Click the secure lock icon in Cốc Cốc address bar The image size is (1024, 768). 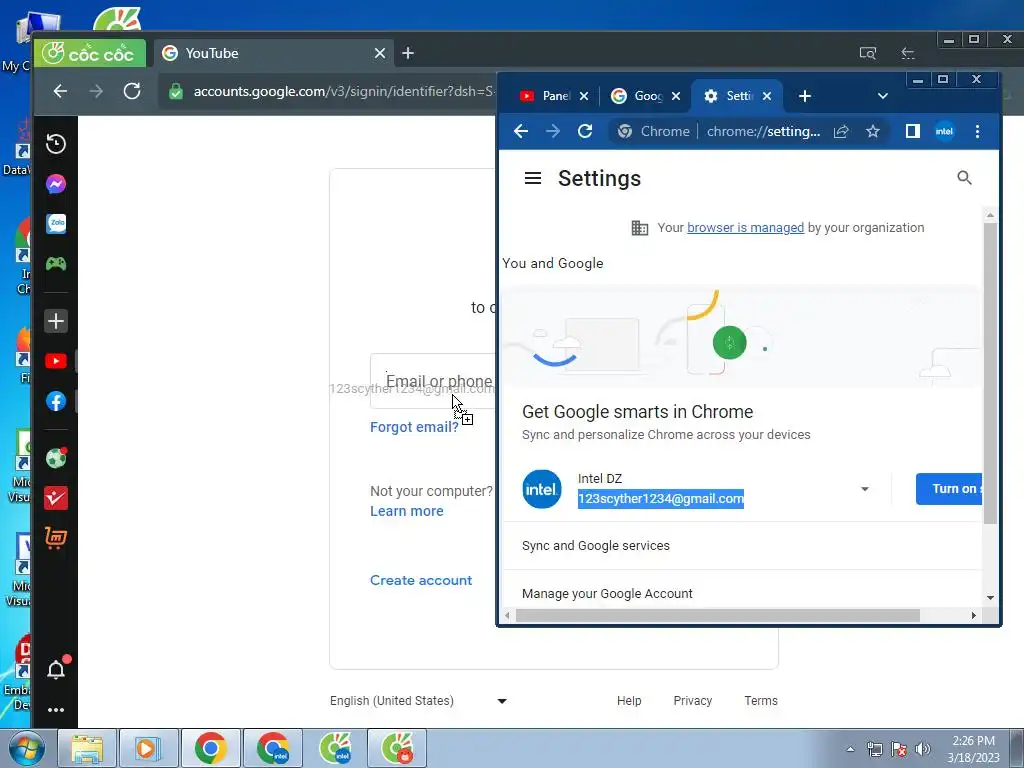[x=176, y=91]
